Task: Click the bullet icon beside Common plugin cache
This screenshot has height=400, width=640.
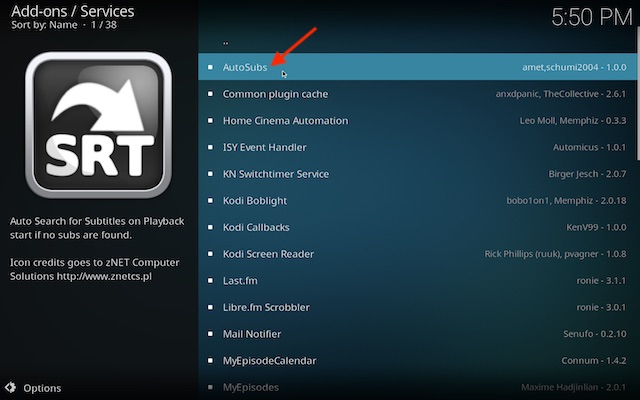Action: coord(210,94)
